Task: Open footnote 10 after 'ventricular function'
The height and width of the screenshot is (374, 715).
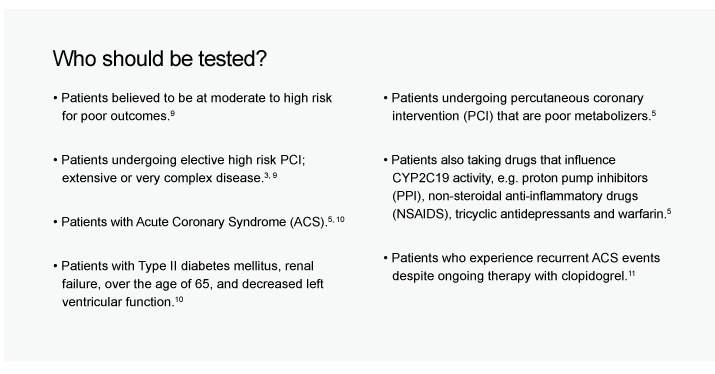Action: click(179, 300)
